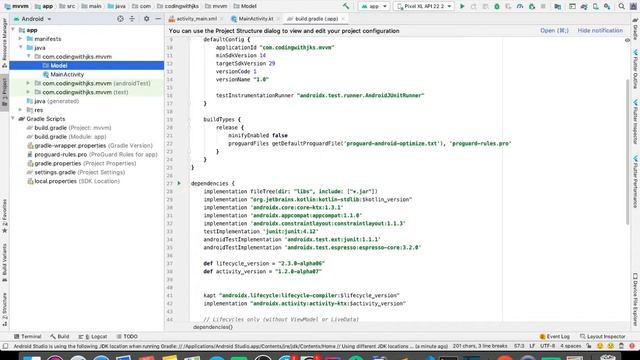
Task: Click the Collapse All icon in the Project panel
Action: point(132,19)
